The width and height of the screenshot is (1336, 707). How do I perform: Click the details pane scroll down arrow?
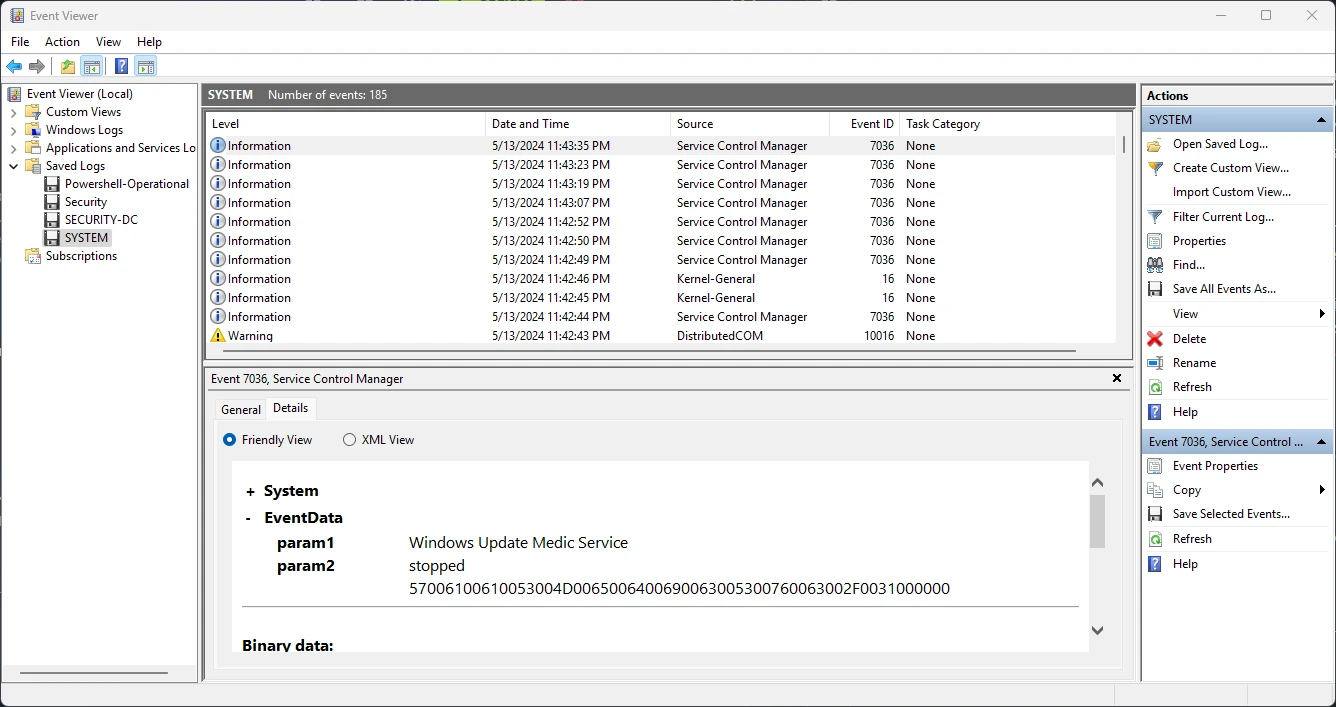[x=1097, y=631]
